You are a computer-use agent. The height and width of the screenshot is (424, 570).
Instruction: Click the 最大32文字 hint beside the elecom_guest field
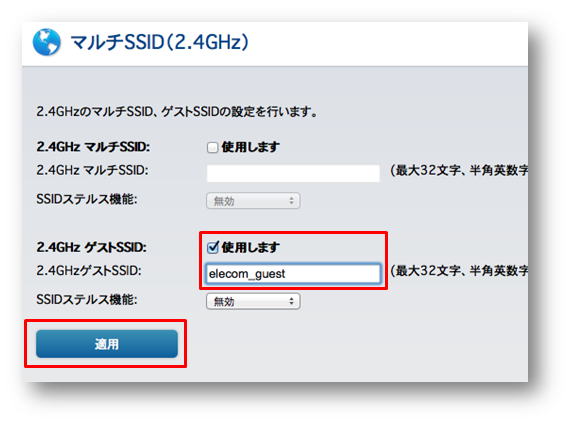tap(459, 271)
